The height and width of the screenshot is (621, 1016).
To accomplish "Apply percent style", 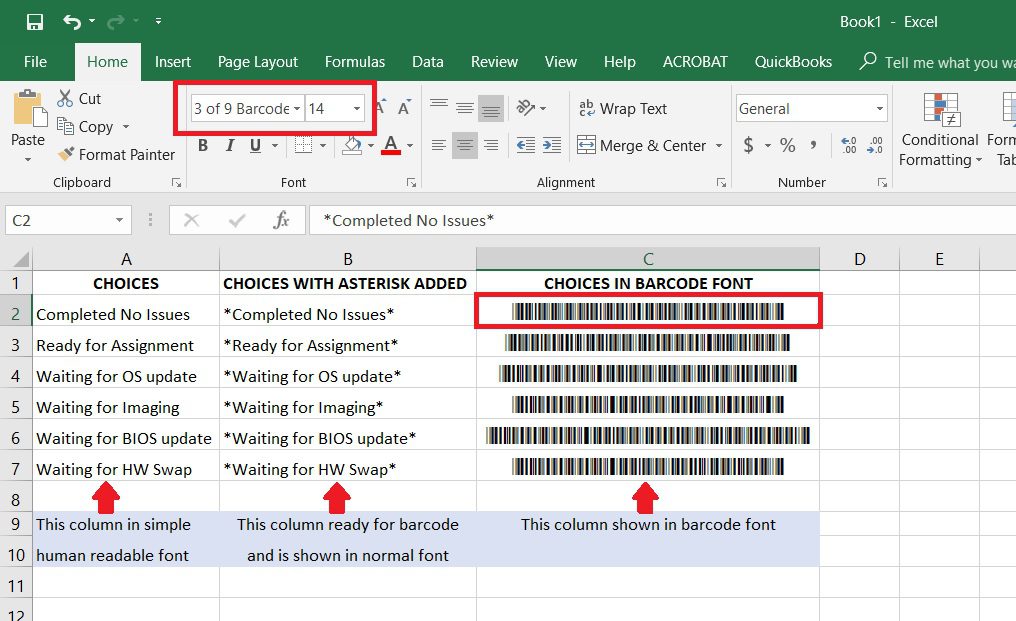I will (x=787, y=145).
